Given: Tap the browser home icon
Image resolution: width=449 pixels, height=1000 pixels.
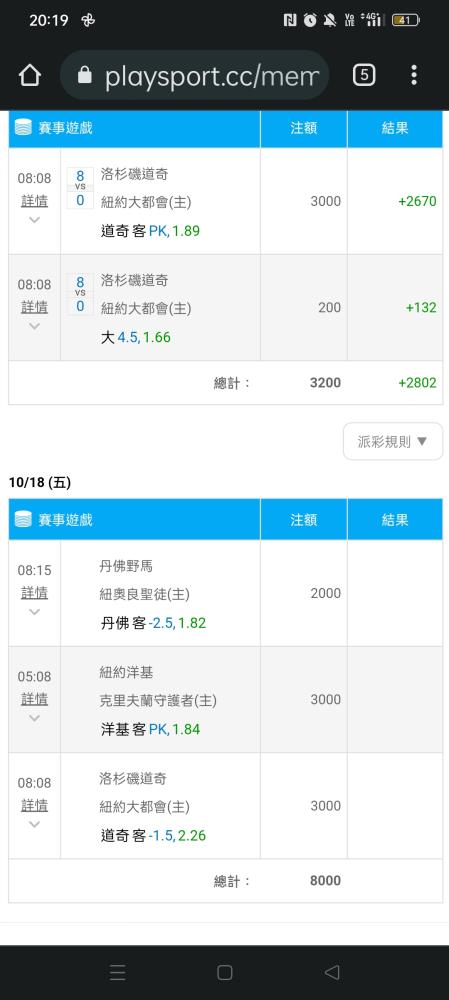Looking at the screenshot, I should click(x=30, y=75).
